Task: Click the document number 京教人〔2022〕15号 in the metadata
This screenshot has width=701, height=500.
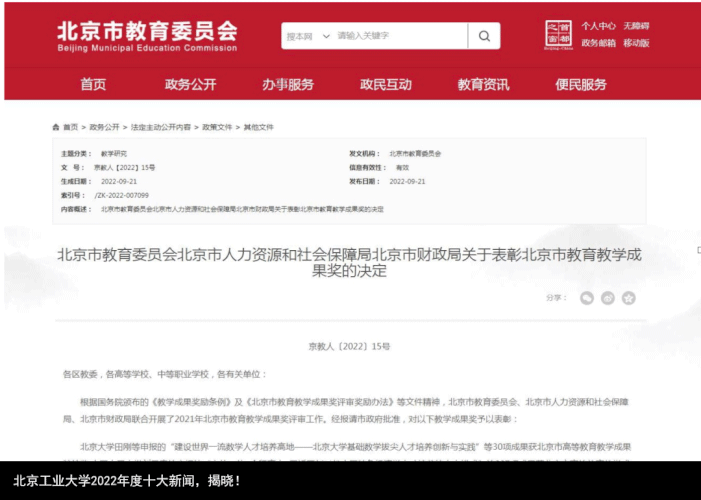Action: click(124, 168)
